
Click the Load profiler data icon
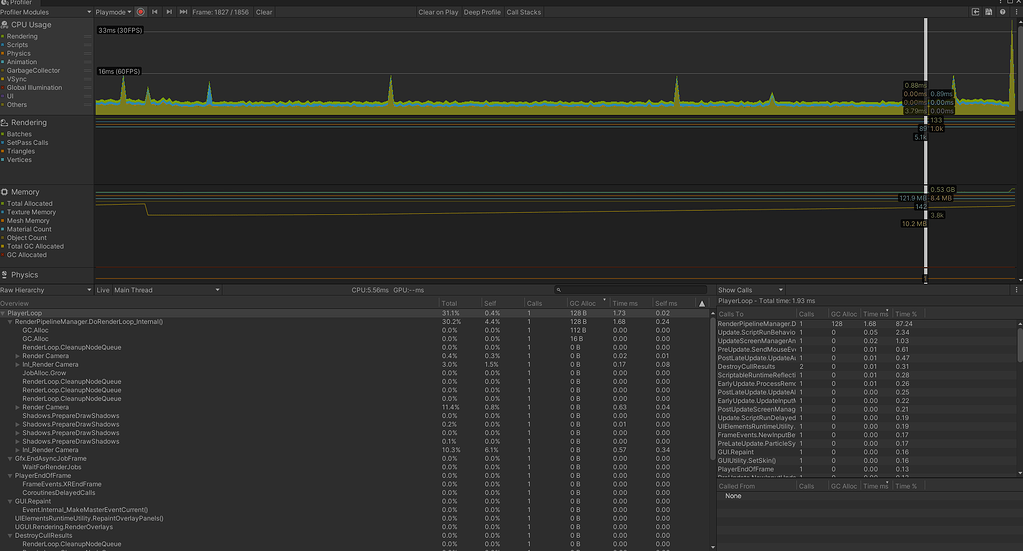976,12
